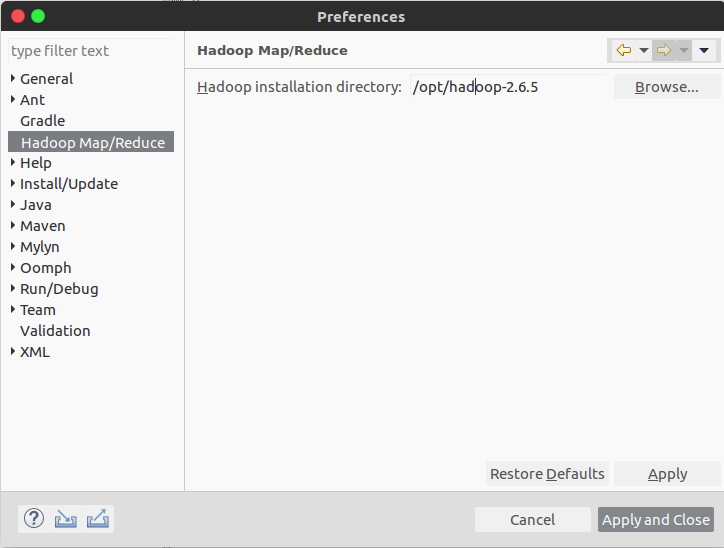The height and width of the screenshot is (548, 724).
Task: Expand the XML tree node
Action: click(13, 351)
